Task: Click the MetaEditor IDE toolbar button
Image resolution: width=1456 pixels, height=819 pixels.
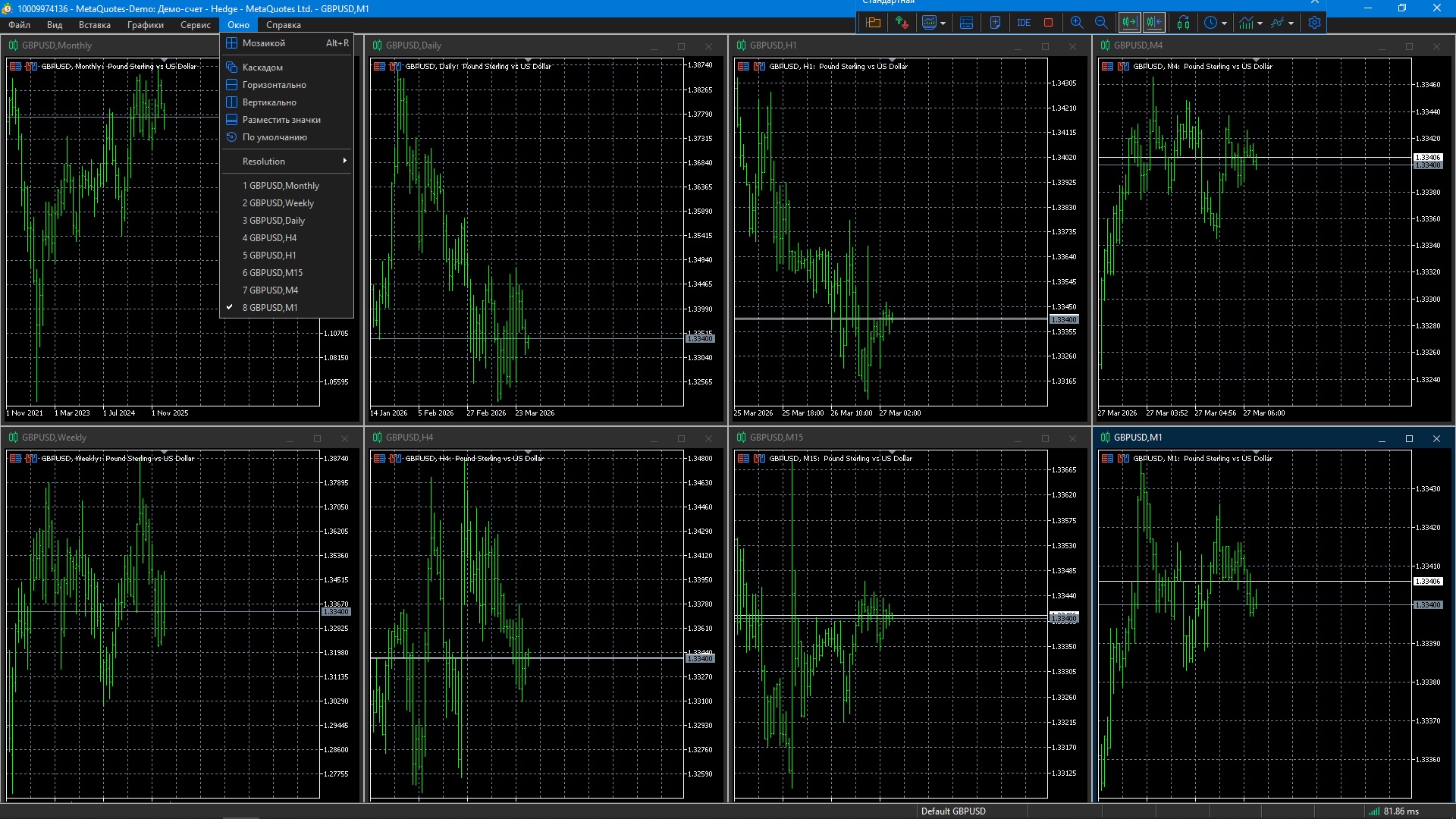Action: point(1024,23)
